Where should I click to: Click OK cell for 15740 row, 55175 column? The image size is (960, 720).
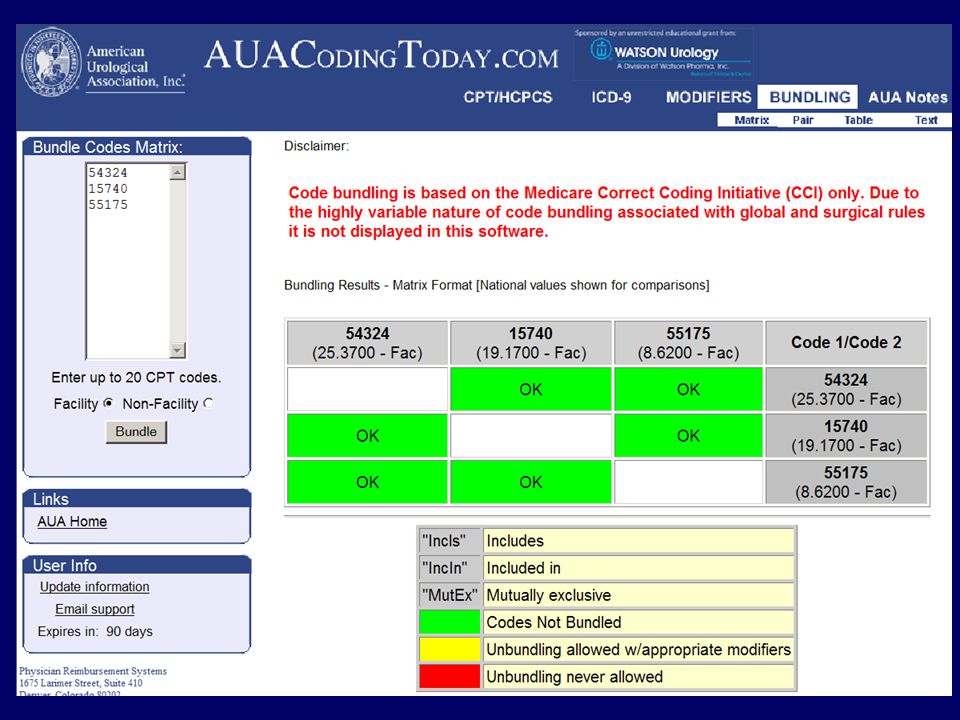pos(688,436)
